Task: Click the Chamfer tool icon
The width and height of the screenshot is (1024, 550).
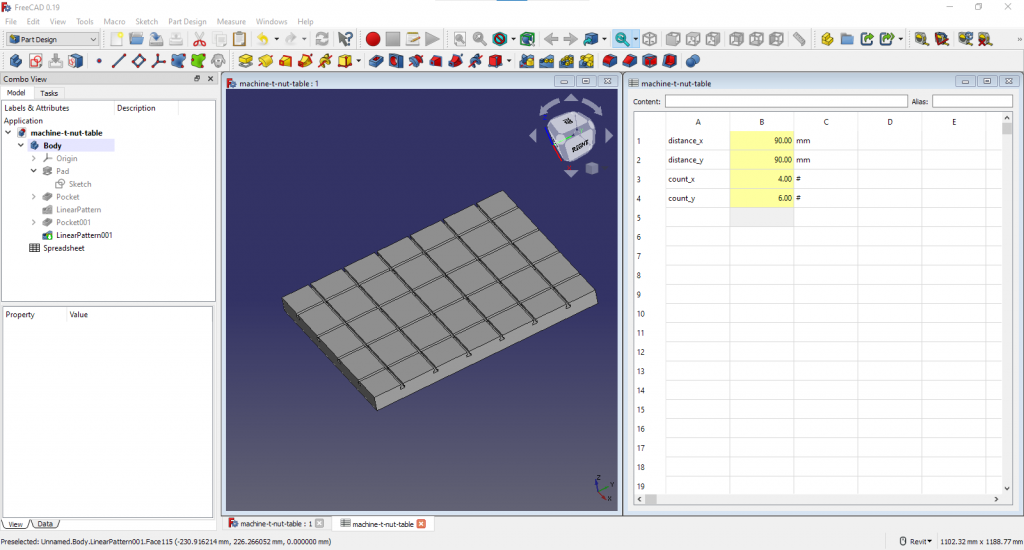Action: click(x=630, y=61)
